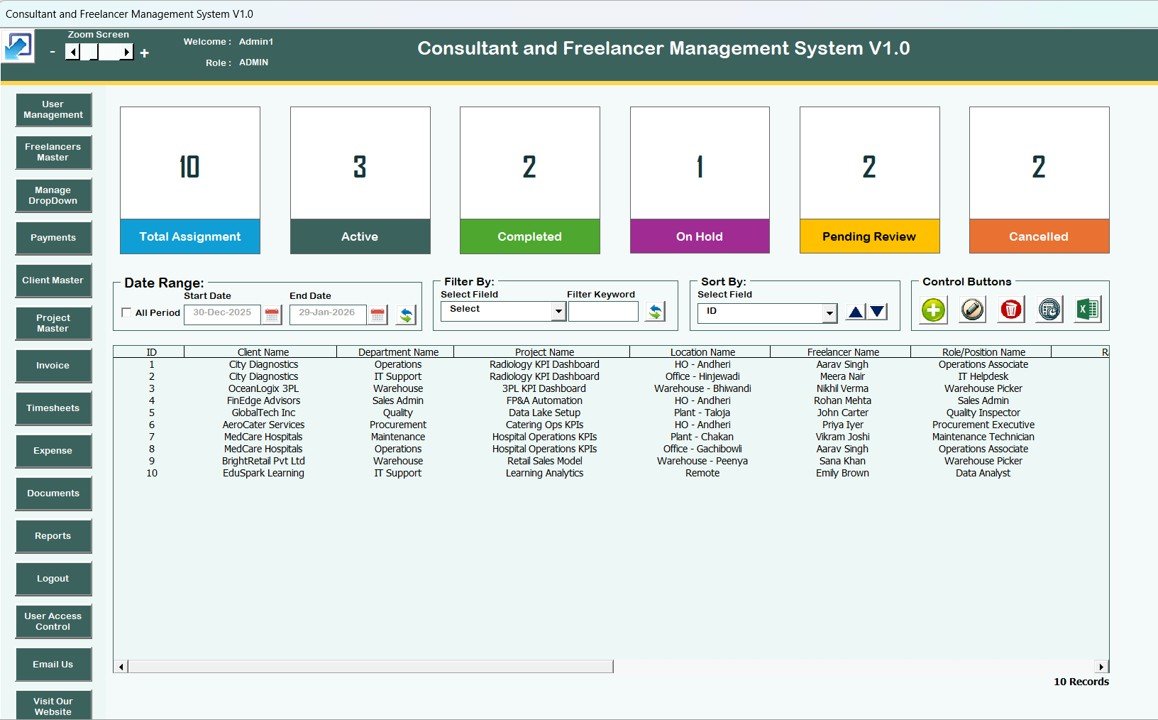Screen dimensions: 1158x720
Task: Sort descending with the down arrow
Action: point(877,312)
